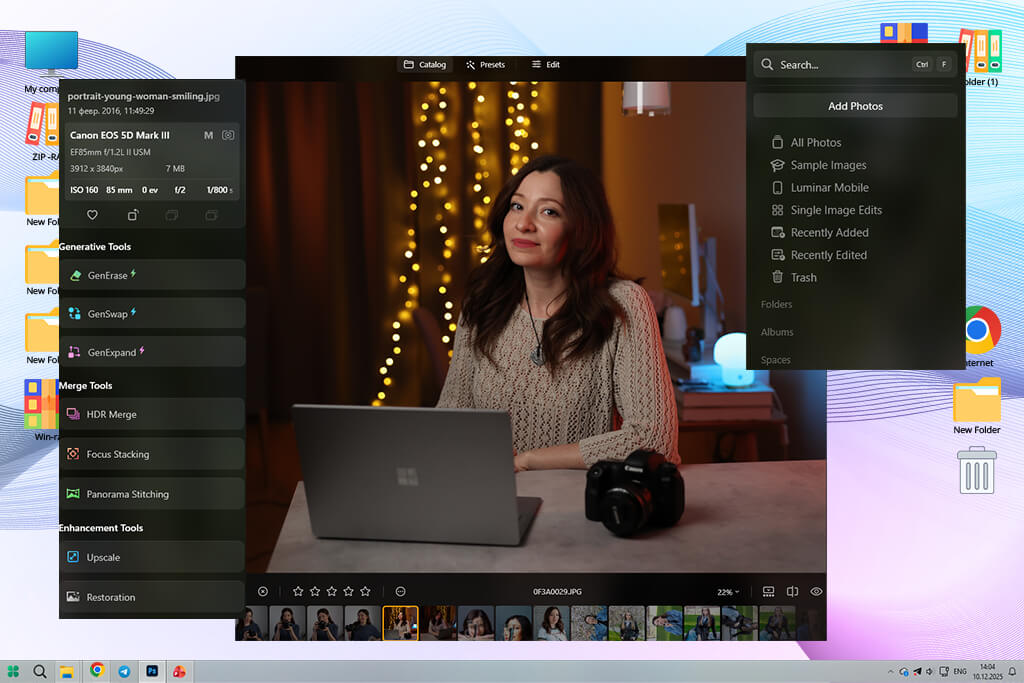The image size is (1024, 683).
Task: Toggle the eye preview icon
Action: 816,592
